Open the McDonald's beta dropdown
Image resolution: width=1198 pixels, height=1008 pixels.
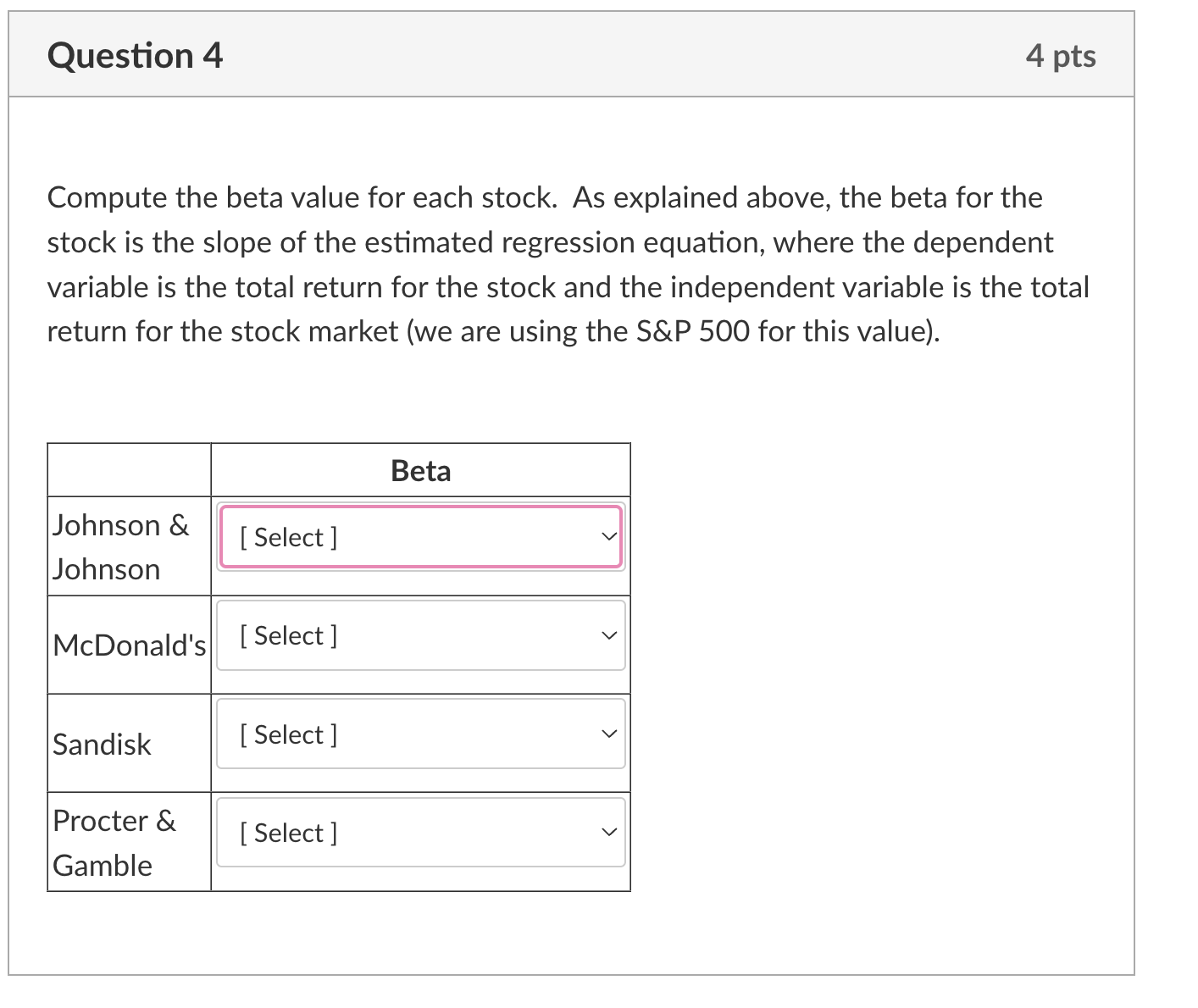(421, 635)
